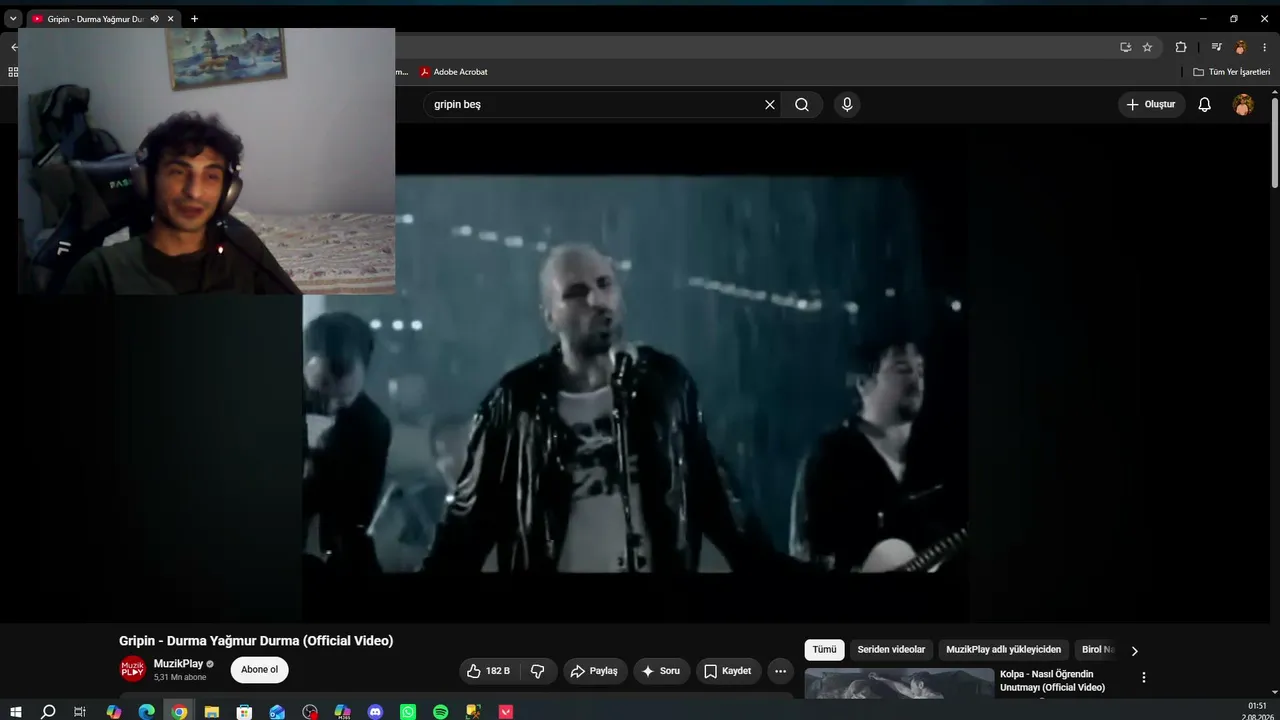Open Kolpa - Nasıl Öğrendin Unutmayı video title
Viewport: 1280px width, 720px height.
(x=1052, y=681)
